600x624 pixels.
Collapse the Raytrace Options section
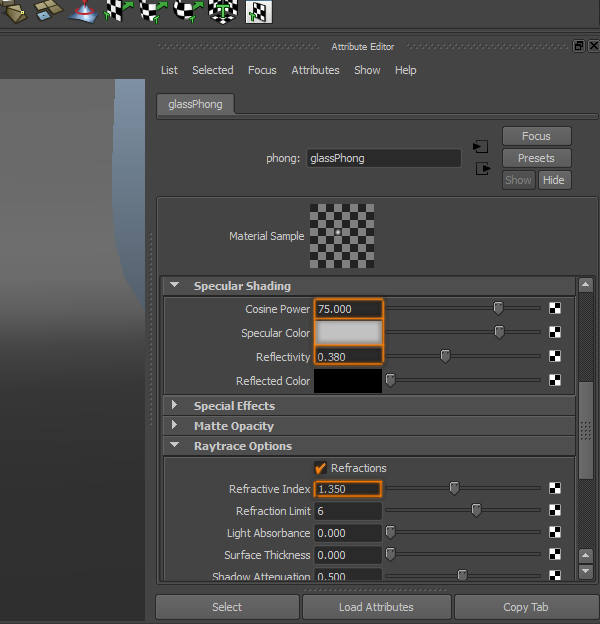click(x=174, y=445)
